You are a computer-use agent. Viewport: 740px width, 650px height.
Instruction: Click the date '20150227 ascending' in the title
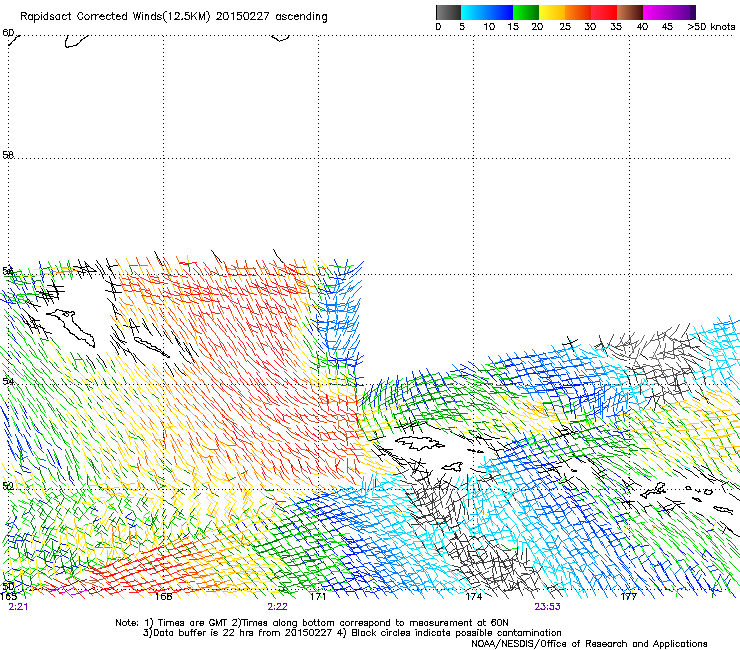click(271, 17)
